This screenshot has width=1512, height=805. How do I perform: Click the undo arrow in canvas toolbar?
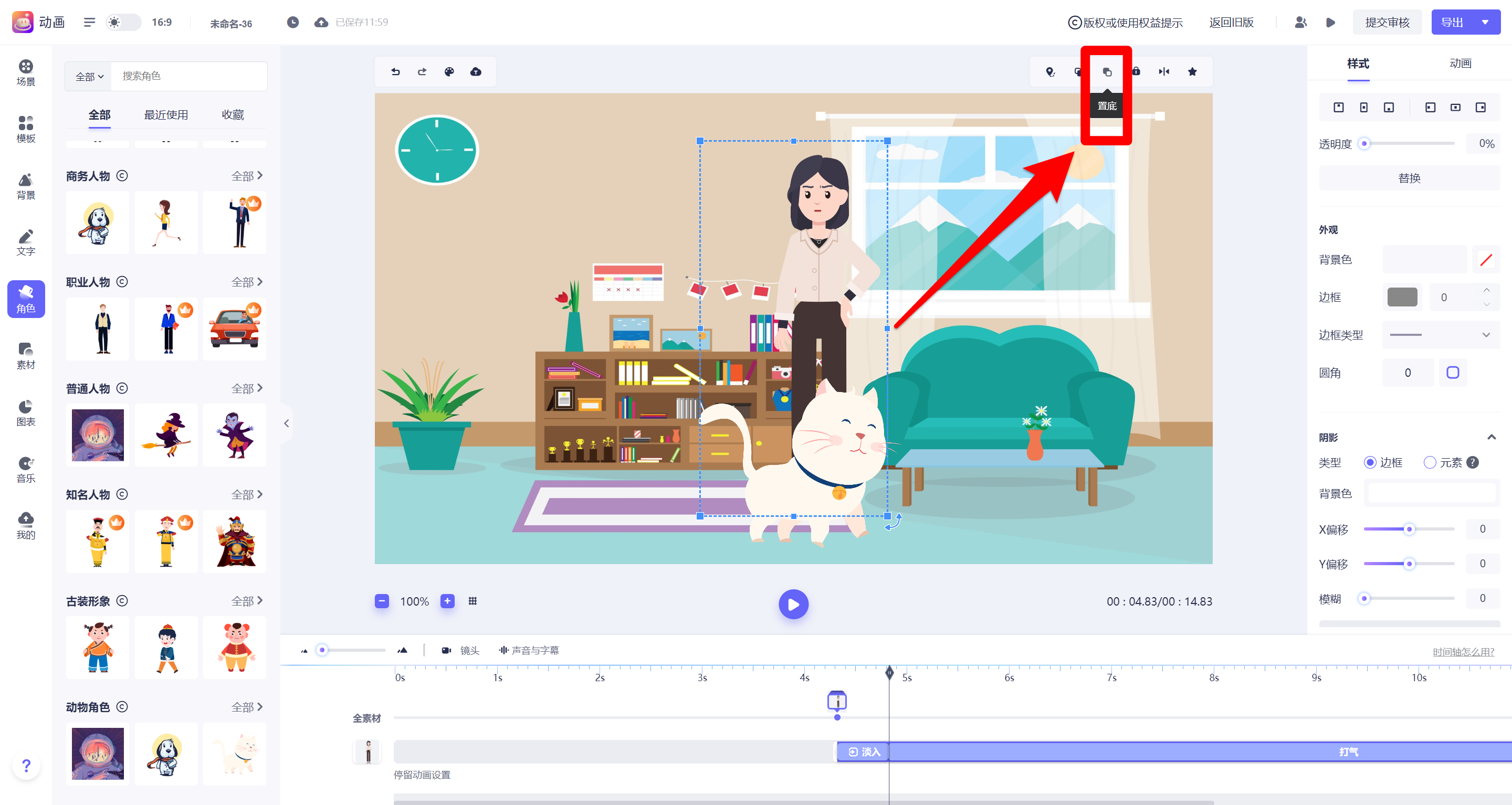tap(396, 71)
